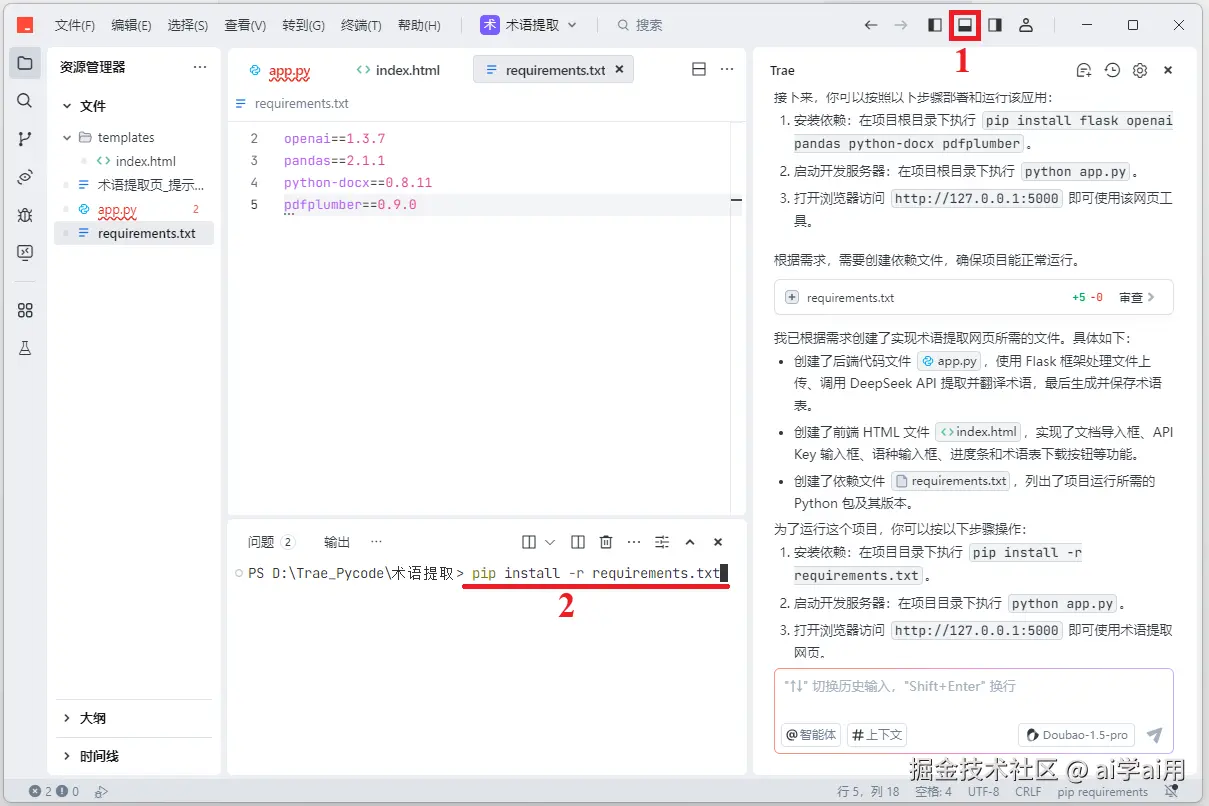
Task: Close the terminal panel
Action: pyautogui.click(x=718, y=542)
